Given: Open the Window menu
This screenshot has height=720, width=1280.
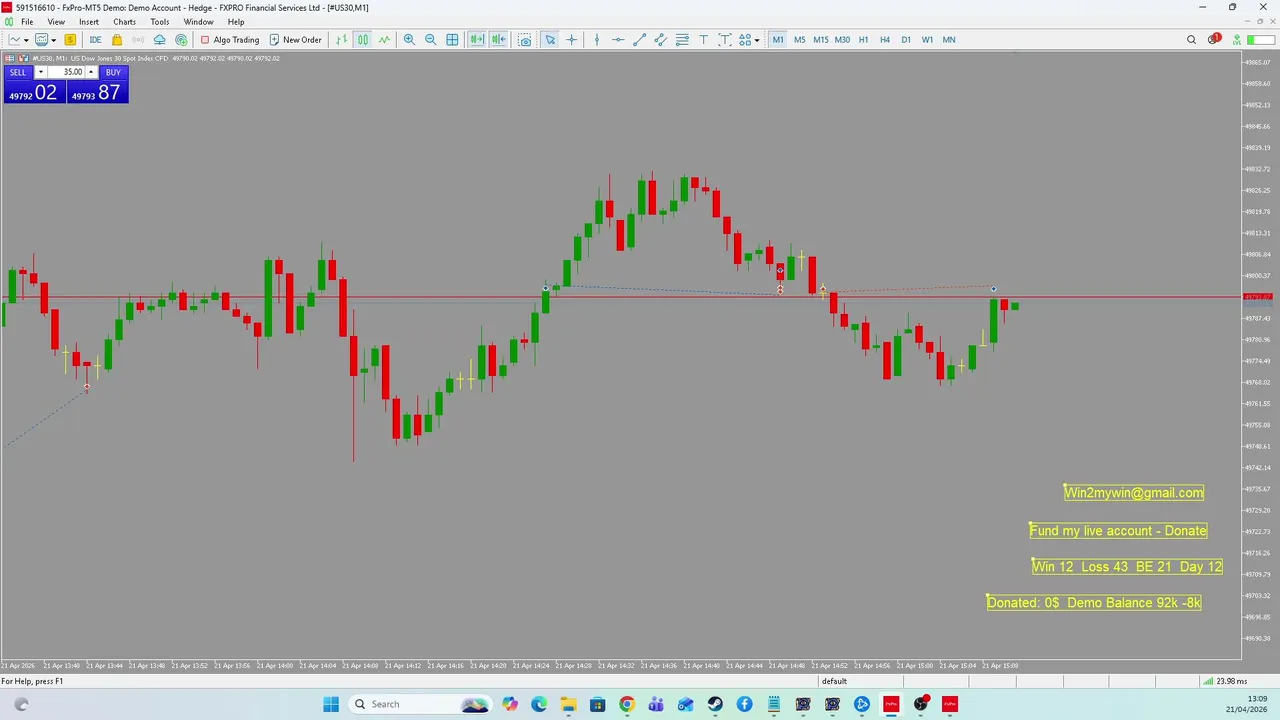Looking at the screenshot, I should click(x=198, y=22).
